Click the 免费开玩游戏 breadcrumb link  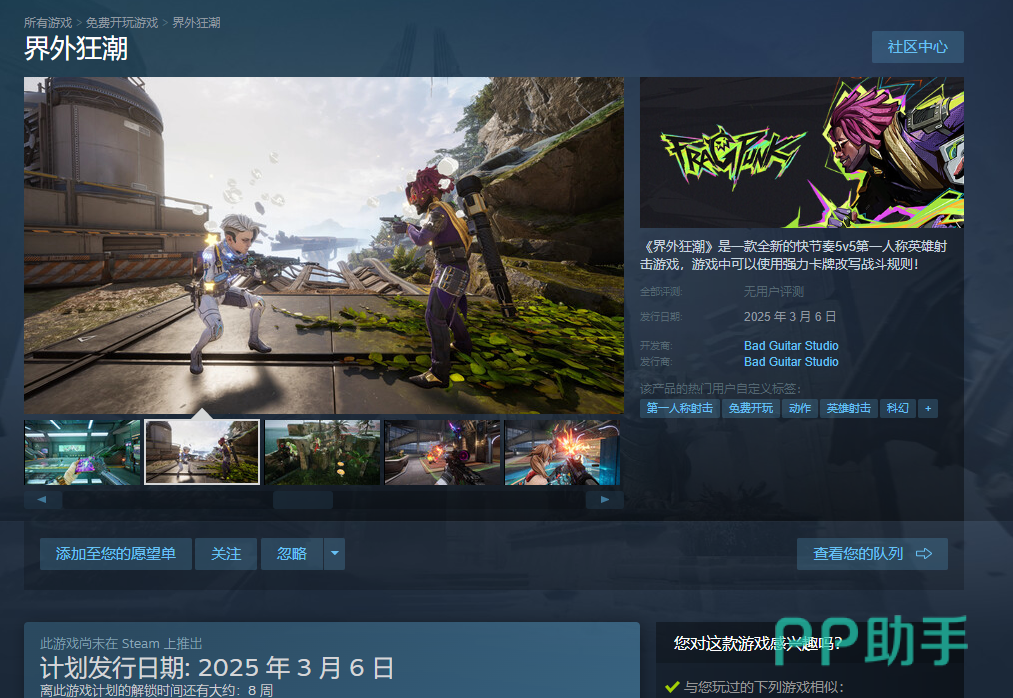(x=122, y=23)
